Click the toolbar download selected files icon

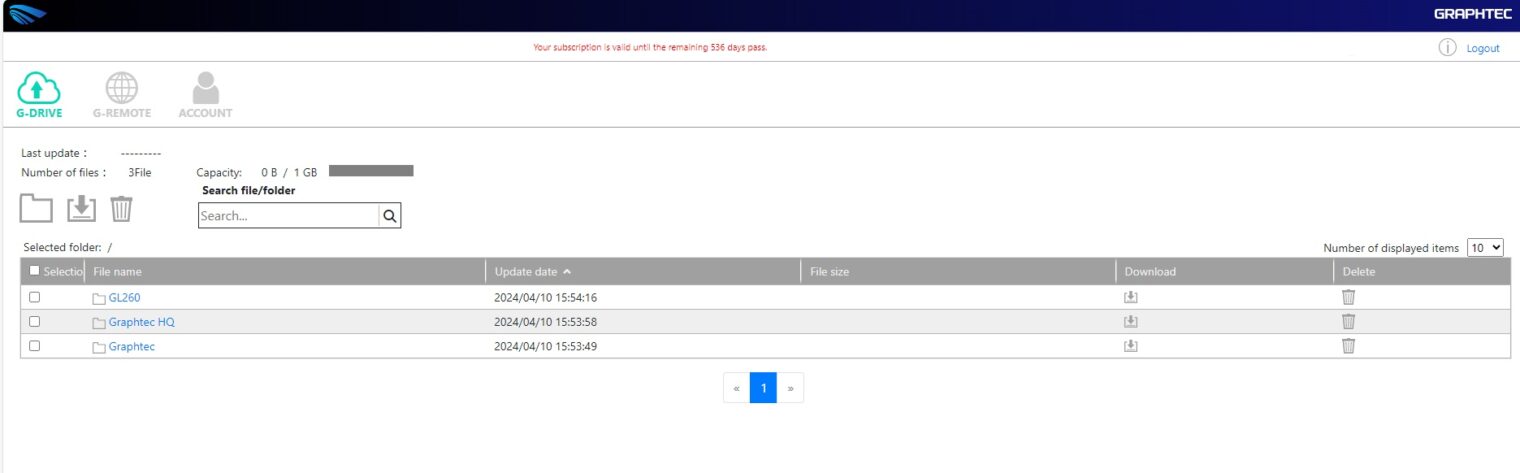point(81,209)
